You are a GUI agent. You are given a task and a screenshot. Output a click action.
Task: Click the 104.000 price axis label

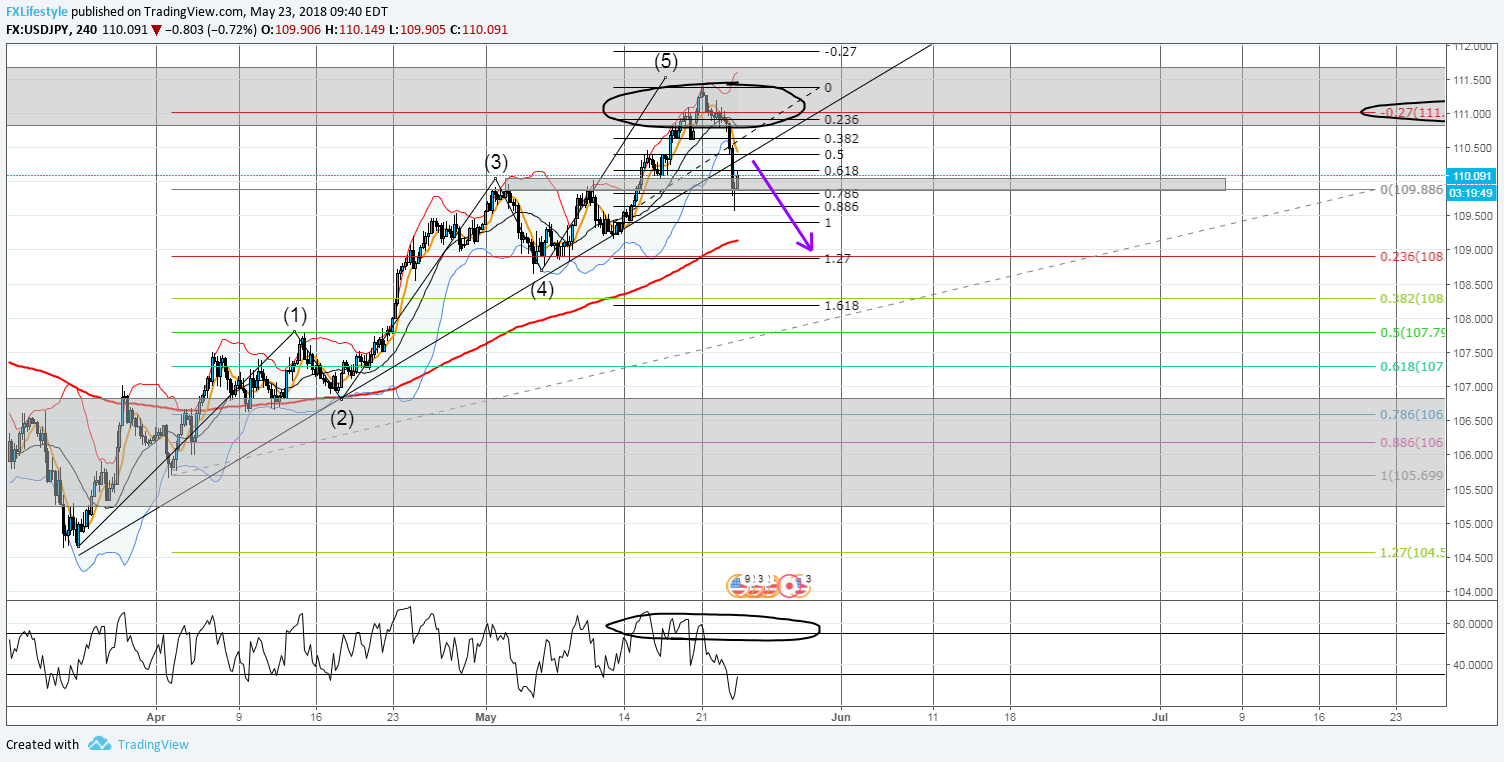(x=1472, y=592)
